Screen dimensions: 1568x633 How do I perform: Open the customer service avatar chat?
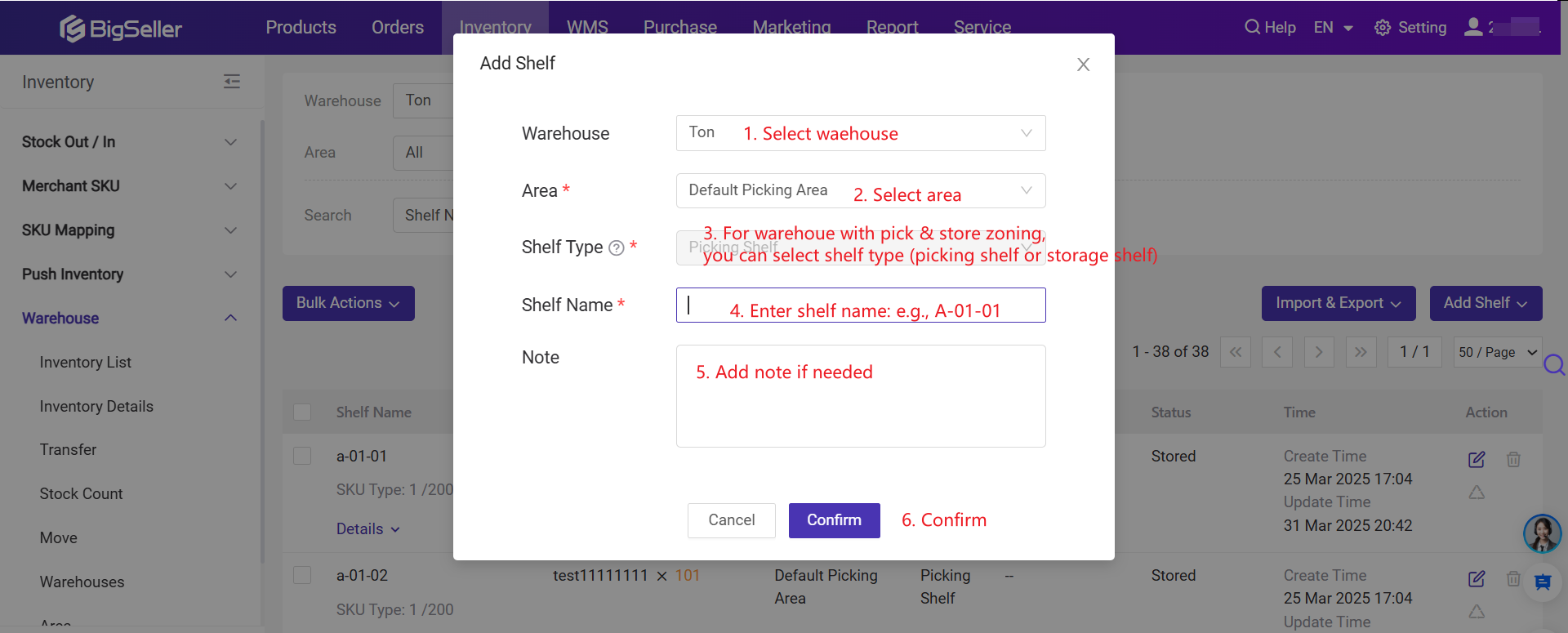click(x=1542, y=534)
